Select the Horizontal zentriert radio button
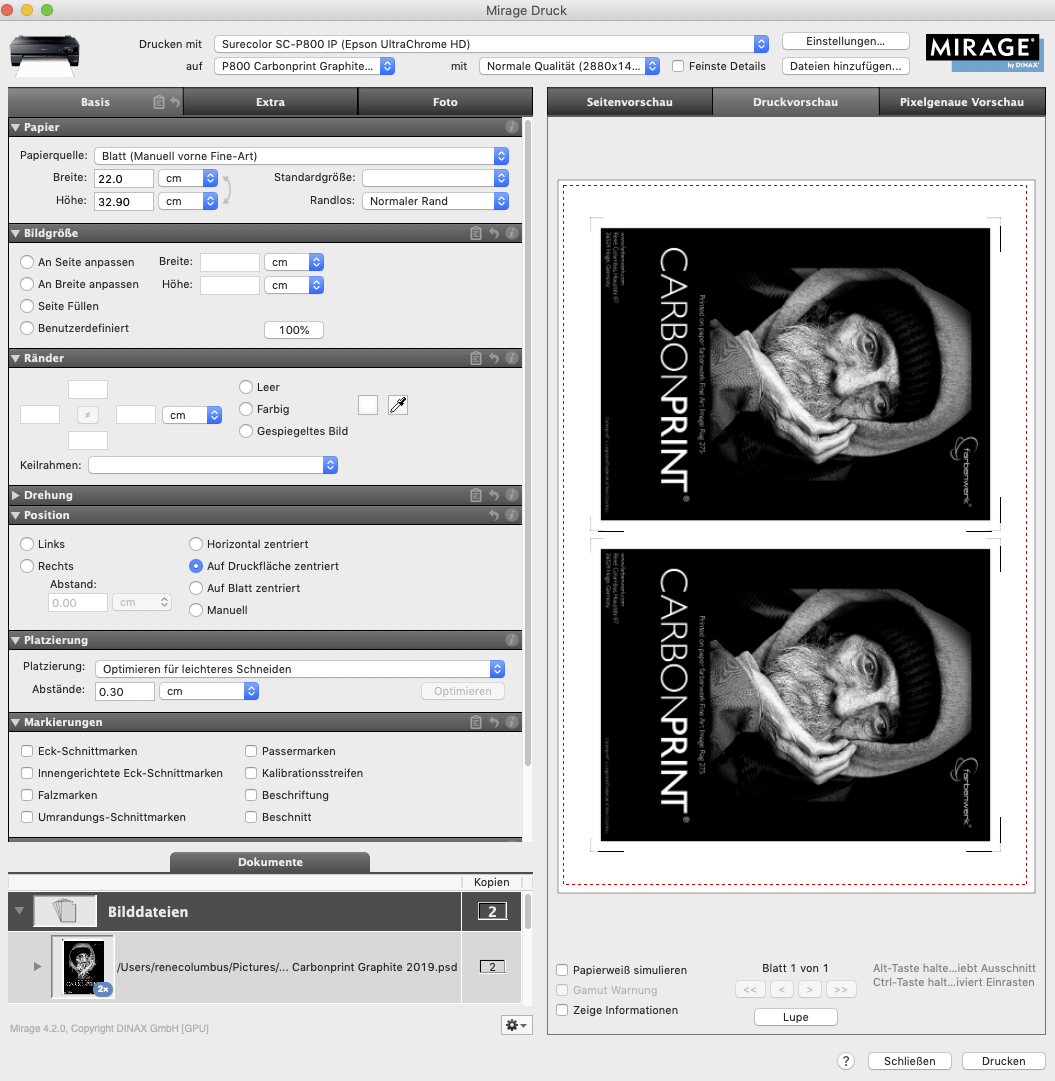Image resolution: width=1055 pixels, height=1081 pixels. 196,544
